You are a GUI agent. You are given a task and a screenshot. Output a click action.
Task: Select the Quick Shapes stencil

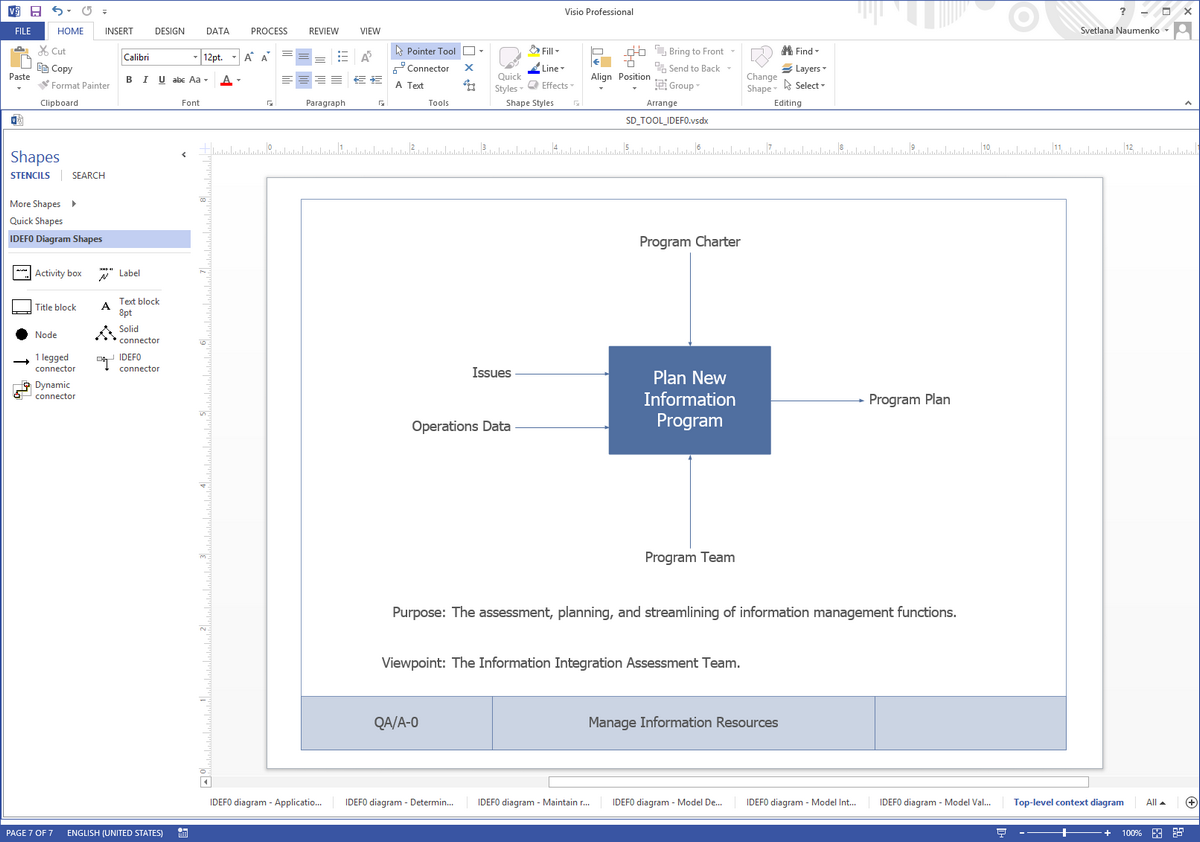[36, 221]
